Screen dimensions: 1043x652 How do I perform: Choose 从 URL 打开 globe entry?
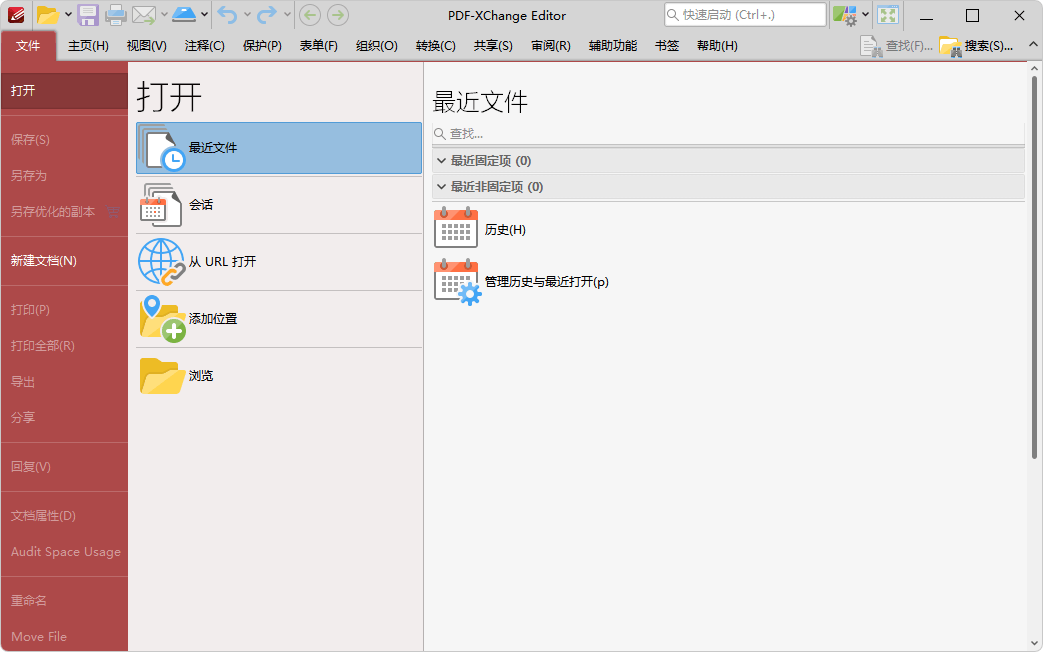click(279, 261)
